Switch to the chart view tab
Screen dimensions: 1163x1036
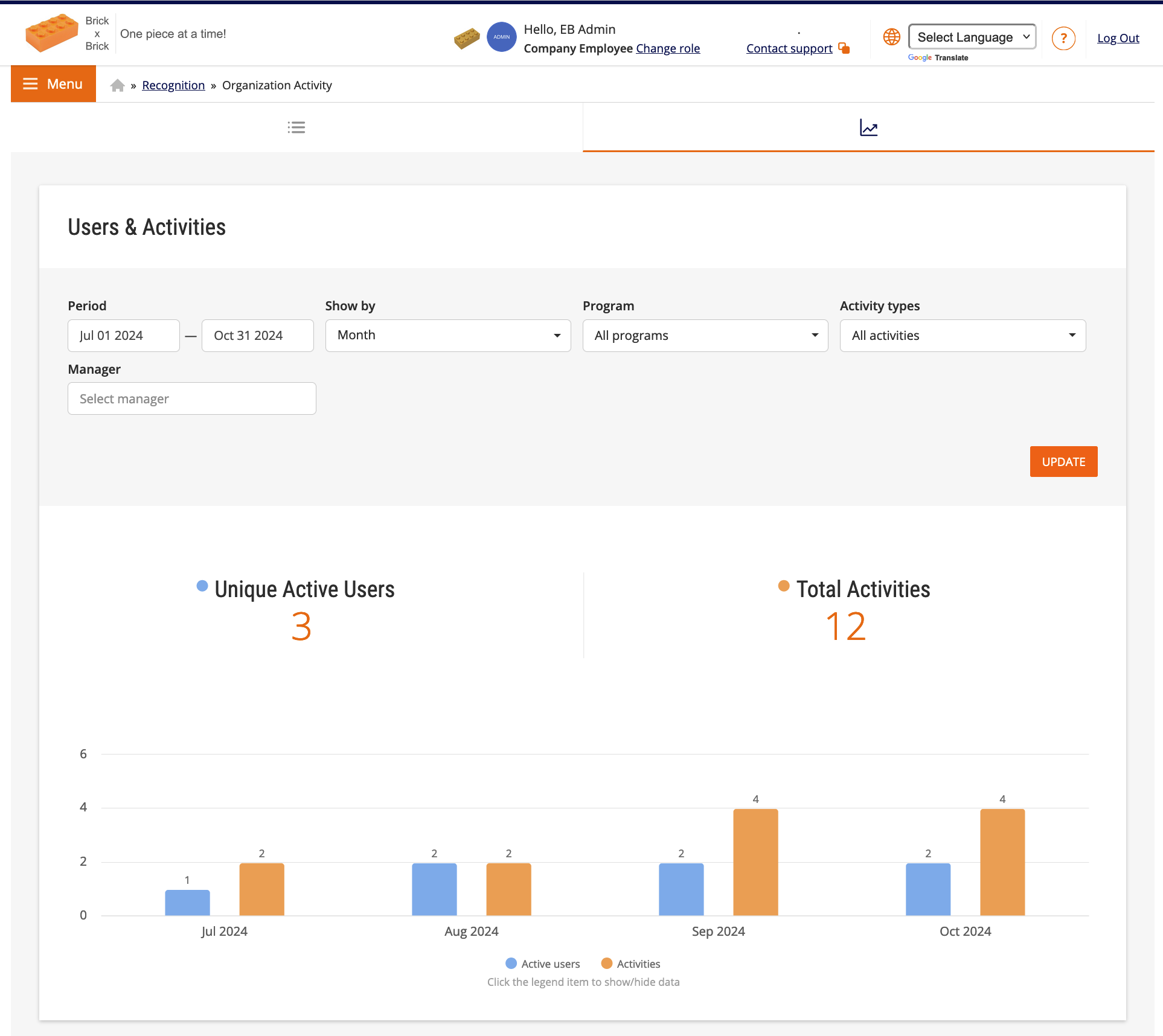(868, 127)
